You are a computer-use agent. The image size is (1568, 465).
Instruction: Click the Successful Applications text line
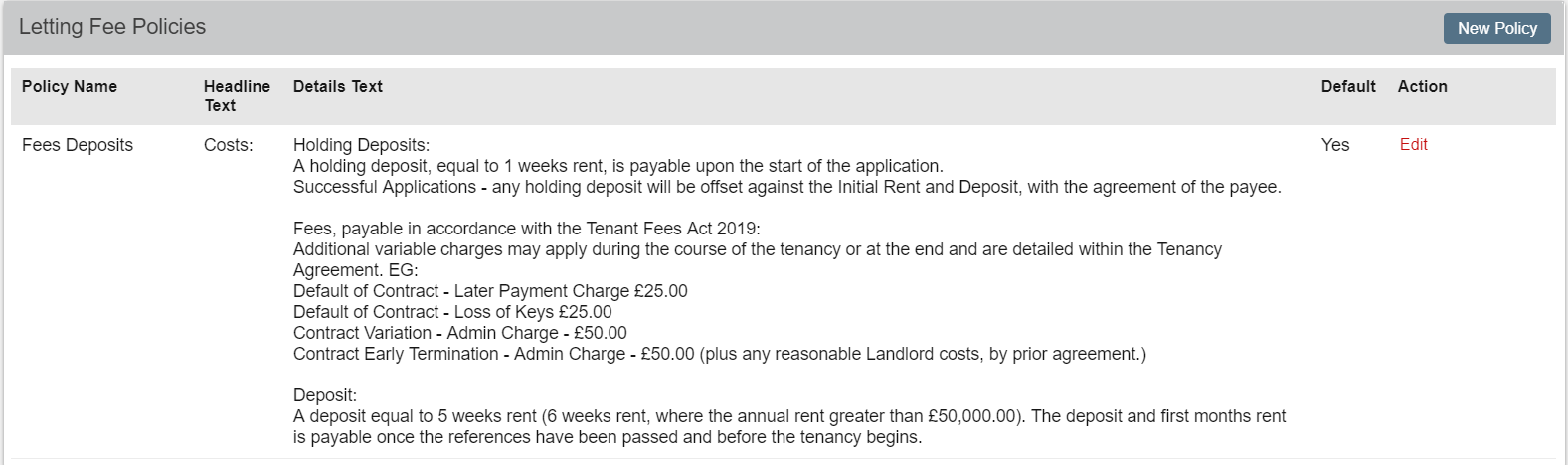(x=787, y=187)
